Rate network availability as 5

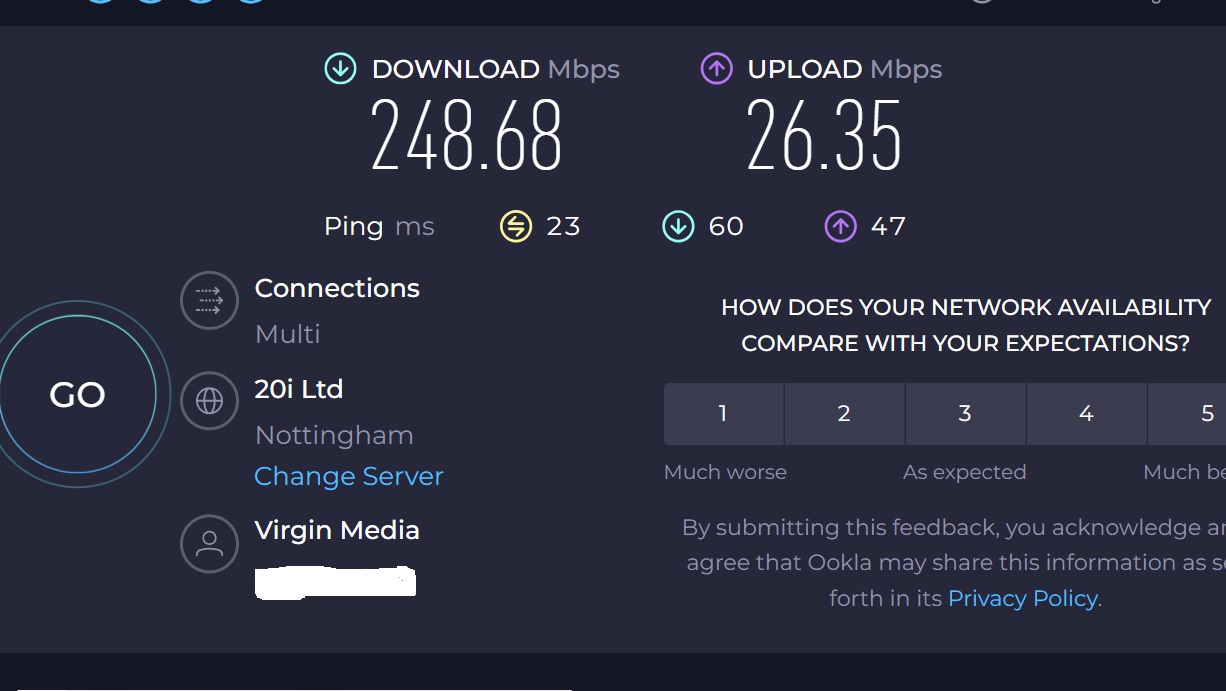click(x=1187, y=414)
